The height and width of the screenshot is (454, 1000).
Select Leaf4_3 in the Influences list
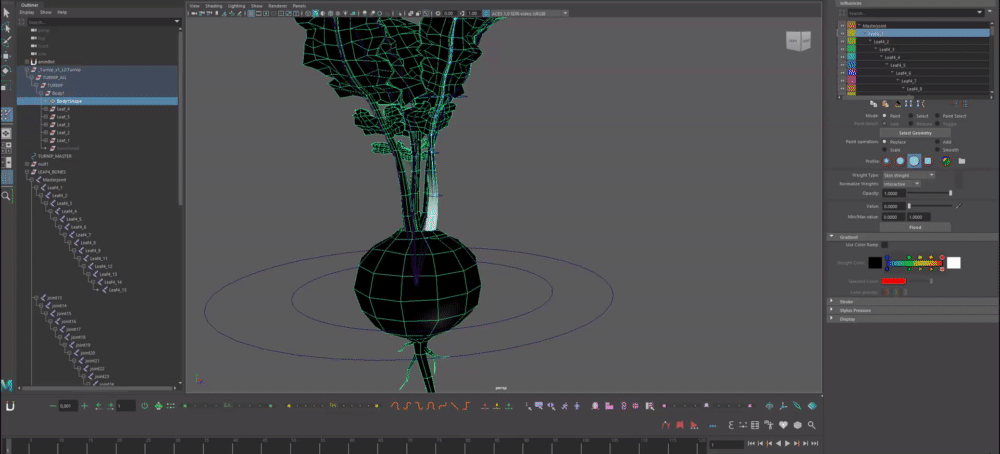tap(886, 49)
